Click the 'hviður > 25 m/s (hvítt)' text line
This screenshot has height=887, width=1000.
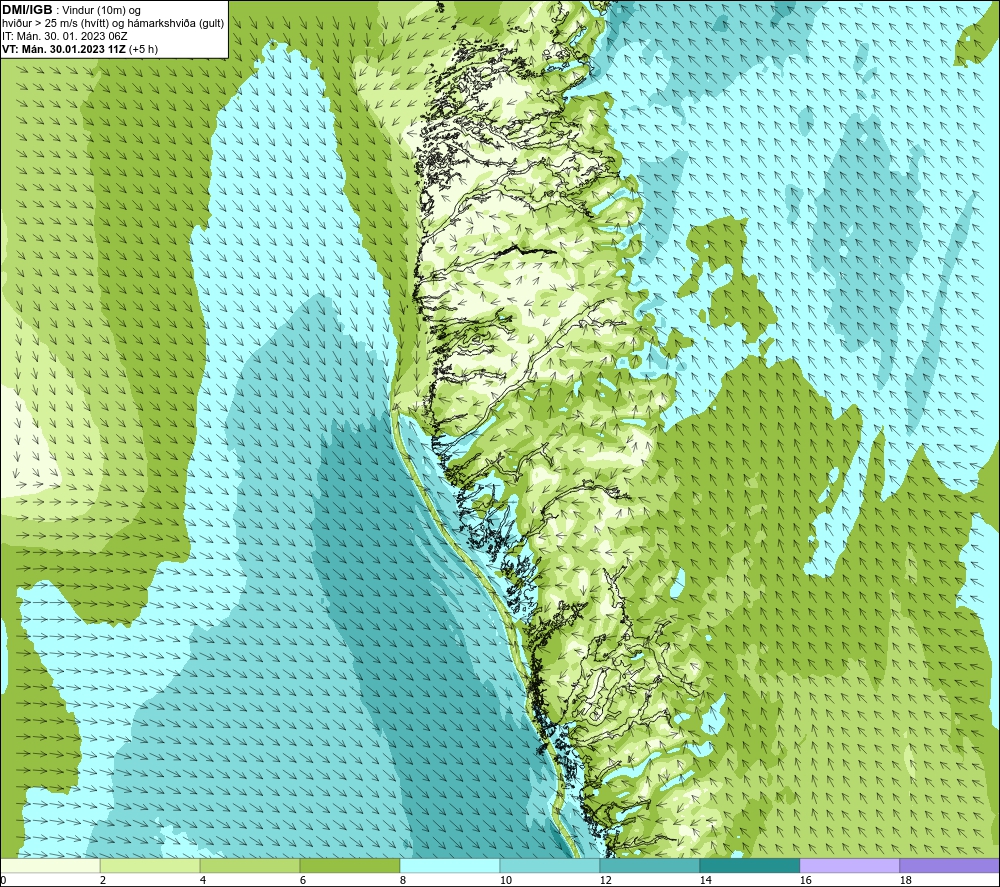tap(55, 24)
